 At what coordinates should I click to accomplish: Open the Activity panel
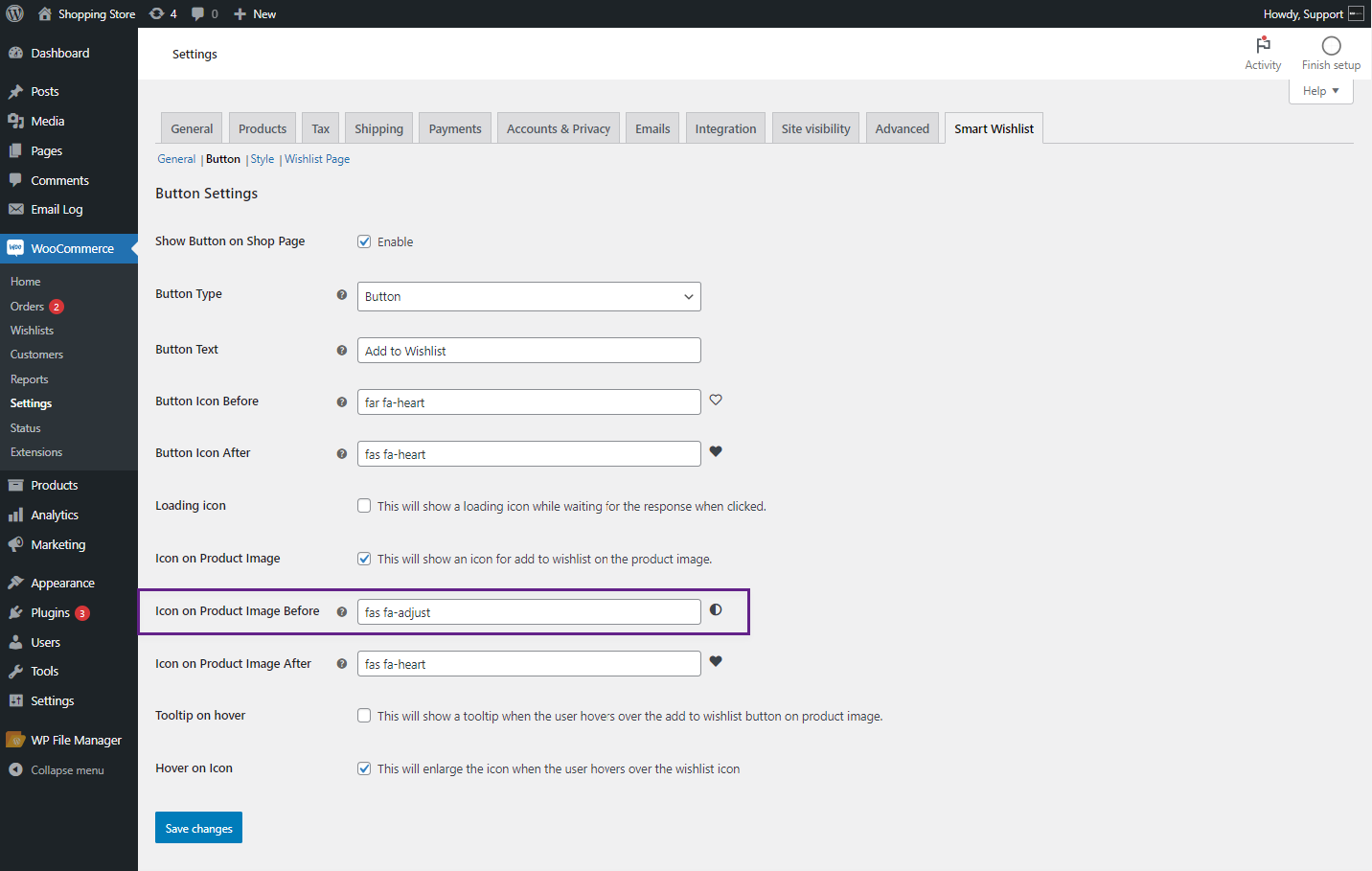[1263, 54]
